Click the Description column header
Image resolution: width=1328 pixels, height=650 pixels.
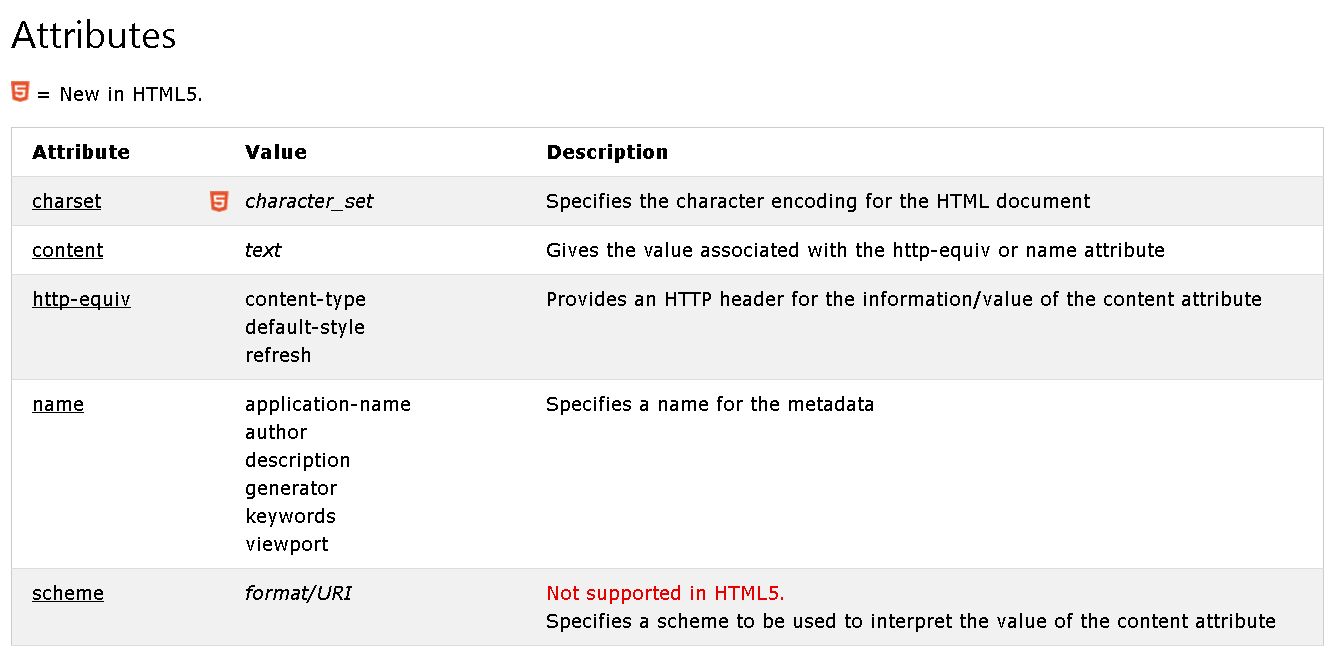(607, 152)
